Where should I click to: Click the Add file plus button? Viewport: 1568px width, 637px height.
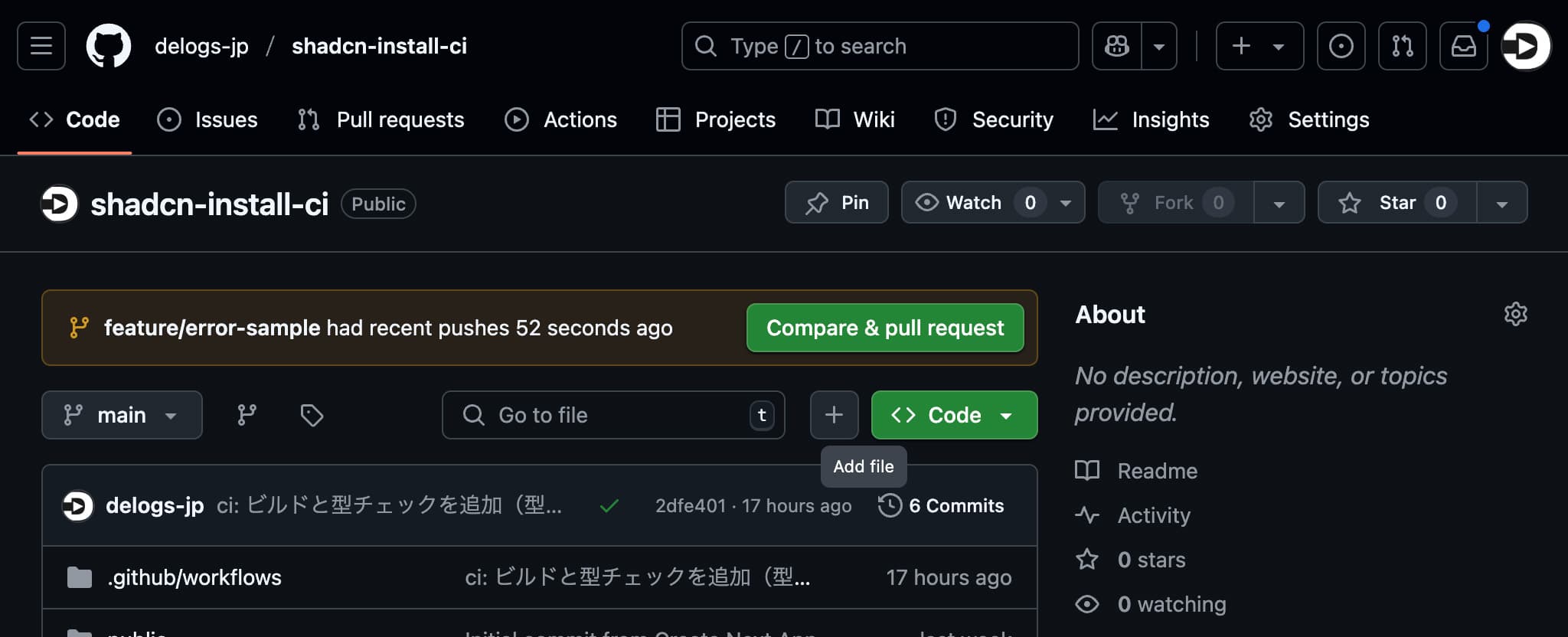(x=834, y=415)
